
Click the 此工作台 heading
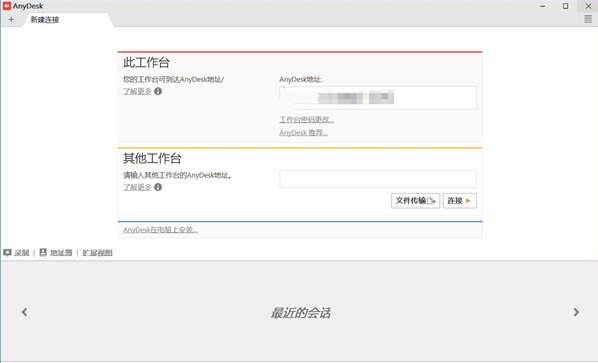click(146, 63)
